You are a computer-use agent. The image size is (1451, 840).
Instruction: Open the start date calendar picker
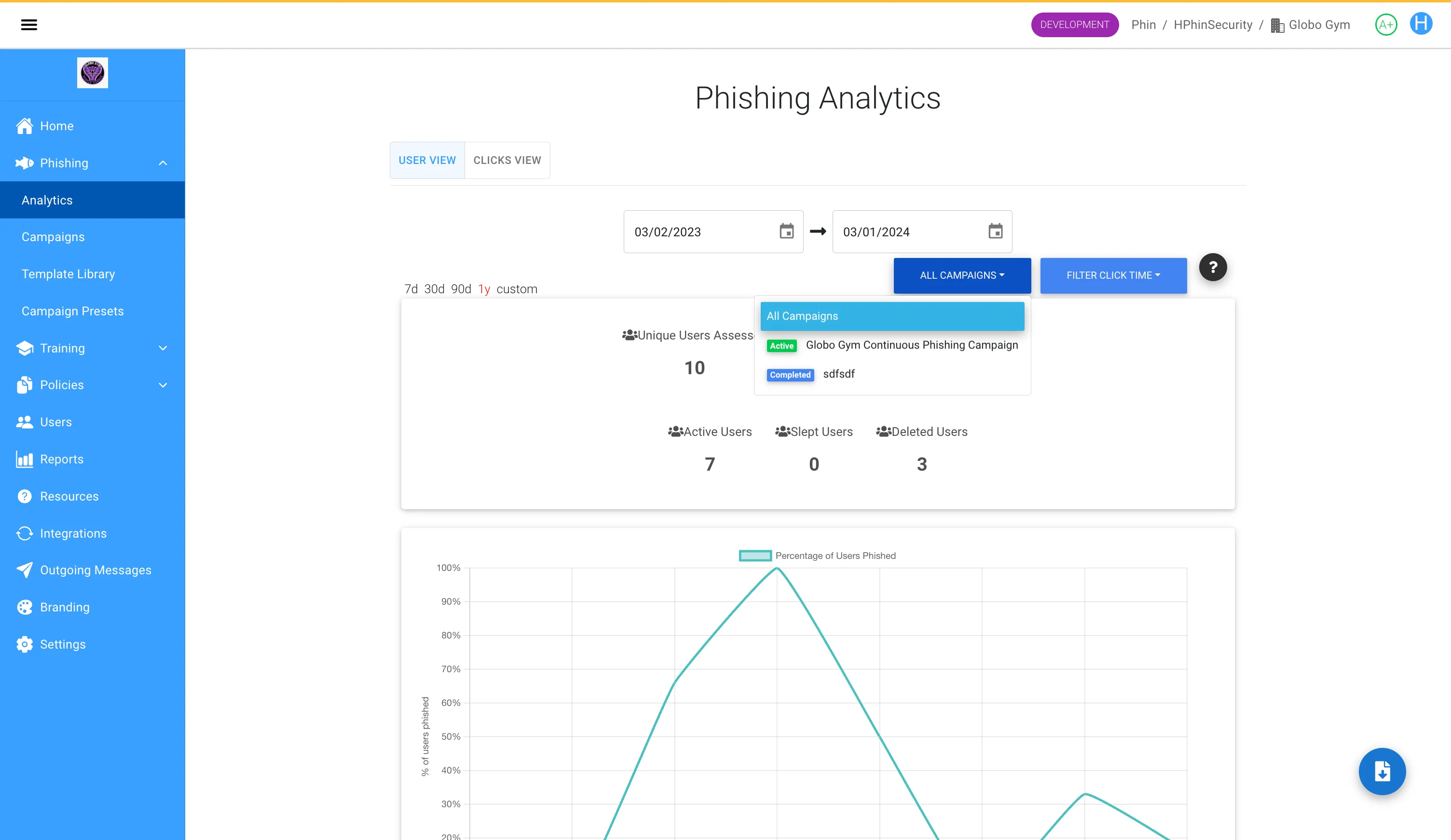pos(787,231)
